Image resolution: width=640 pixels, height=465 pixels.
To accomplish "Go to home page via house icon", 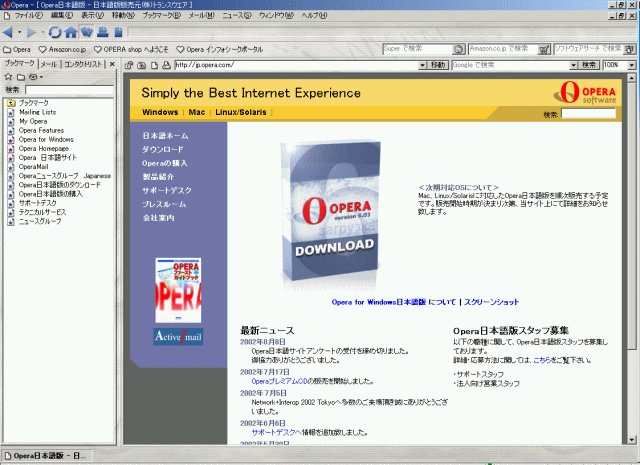I will [71, 32].
